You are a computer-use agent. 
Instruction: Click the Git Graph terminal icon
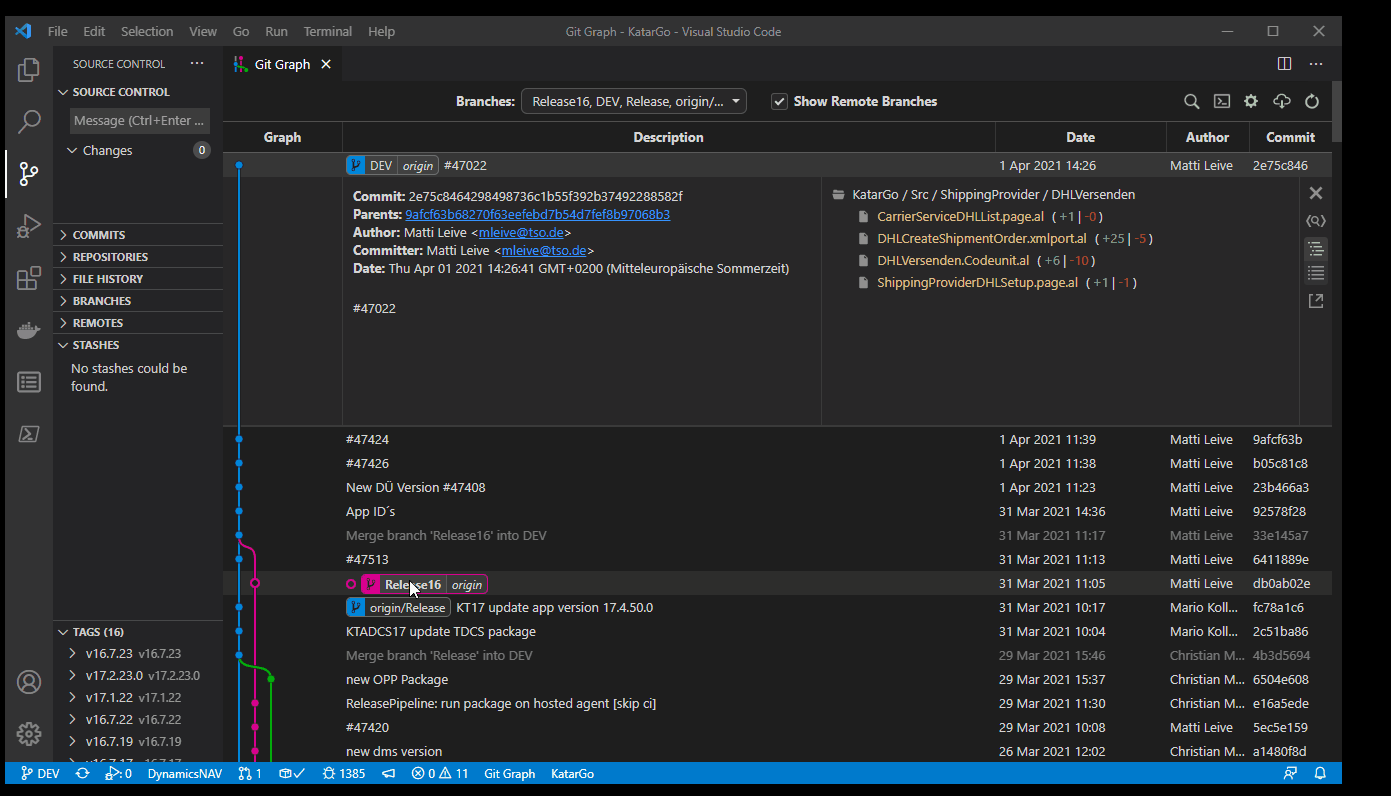click(x=1222, y=101)
